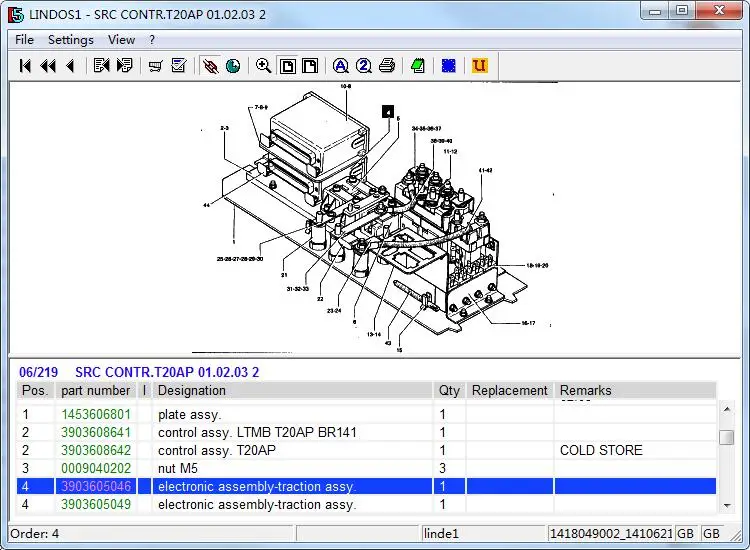Open the View menu

coord(121,40)
